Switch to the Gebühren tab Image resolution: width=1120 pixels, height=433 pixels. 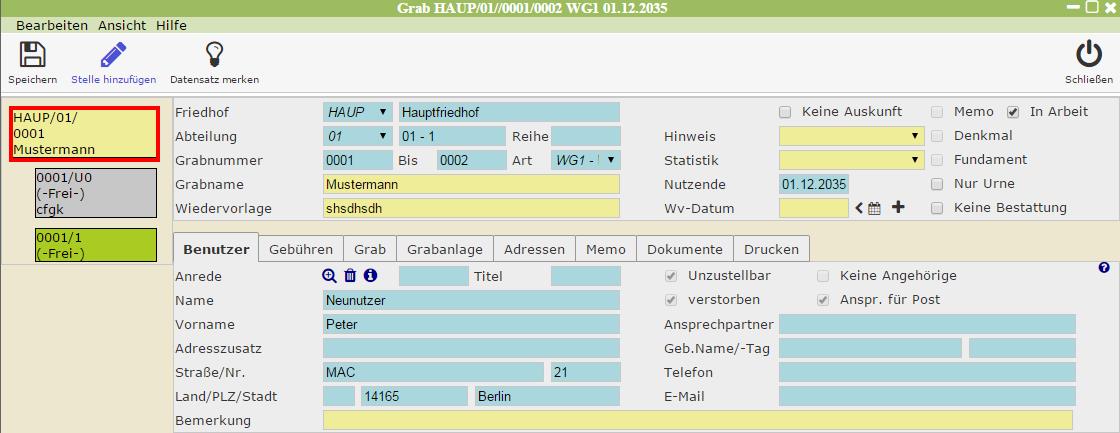[301, 249]
